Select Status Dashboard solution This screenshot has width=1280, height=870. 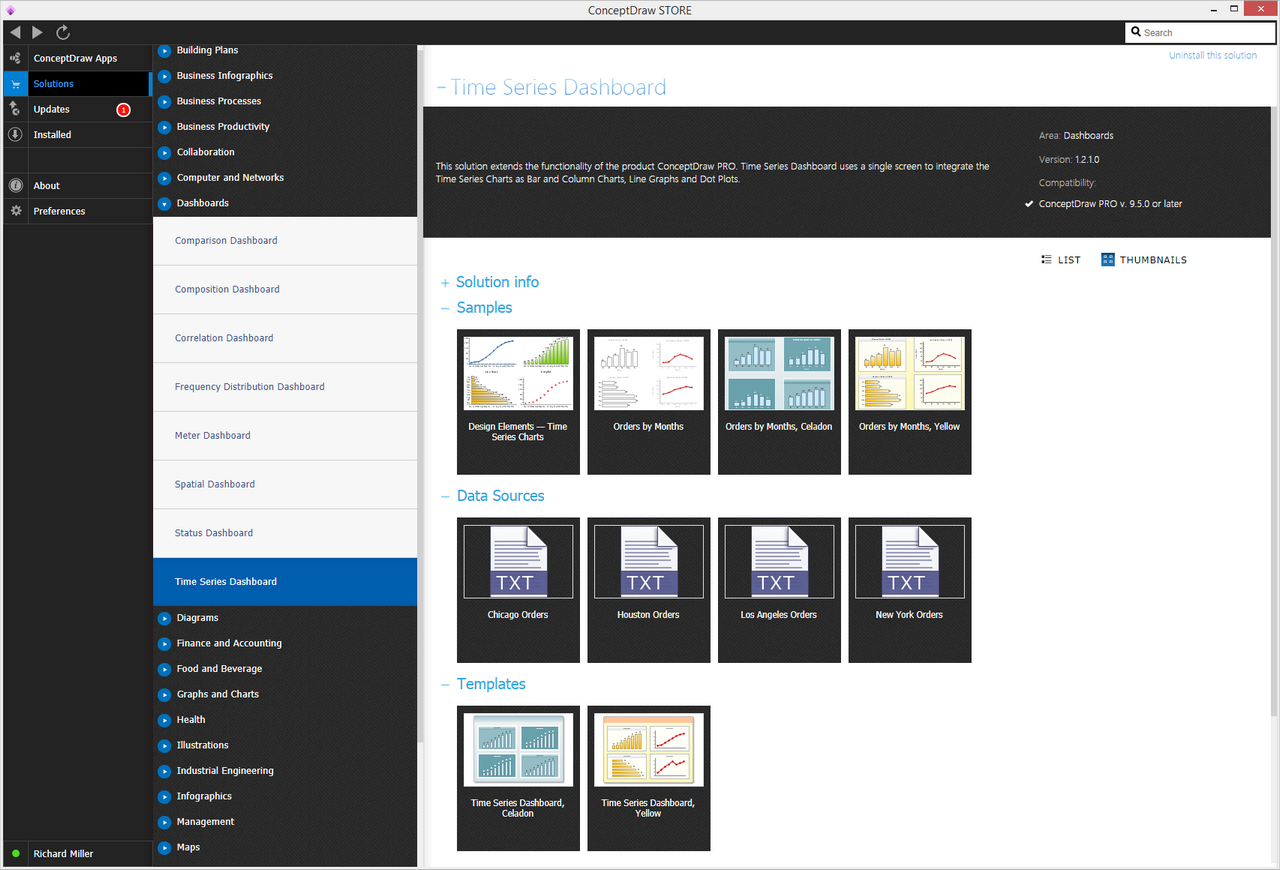click(x=285, y=533)
